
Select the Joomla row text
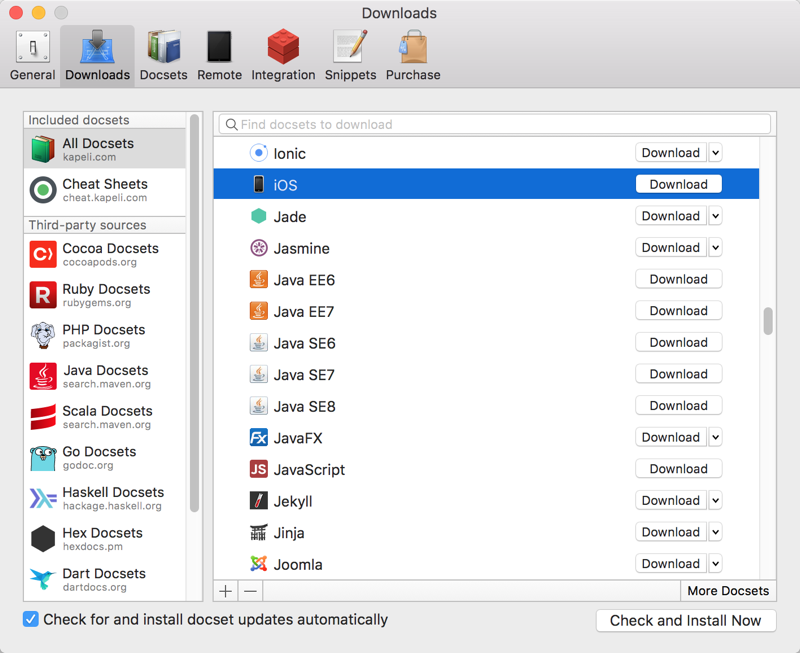pyautogui.click(x=298, y=564)
